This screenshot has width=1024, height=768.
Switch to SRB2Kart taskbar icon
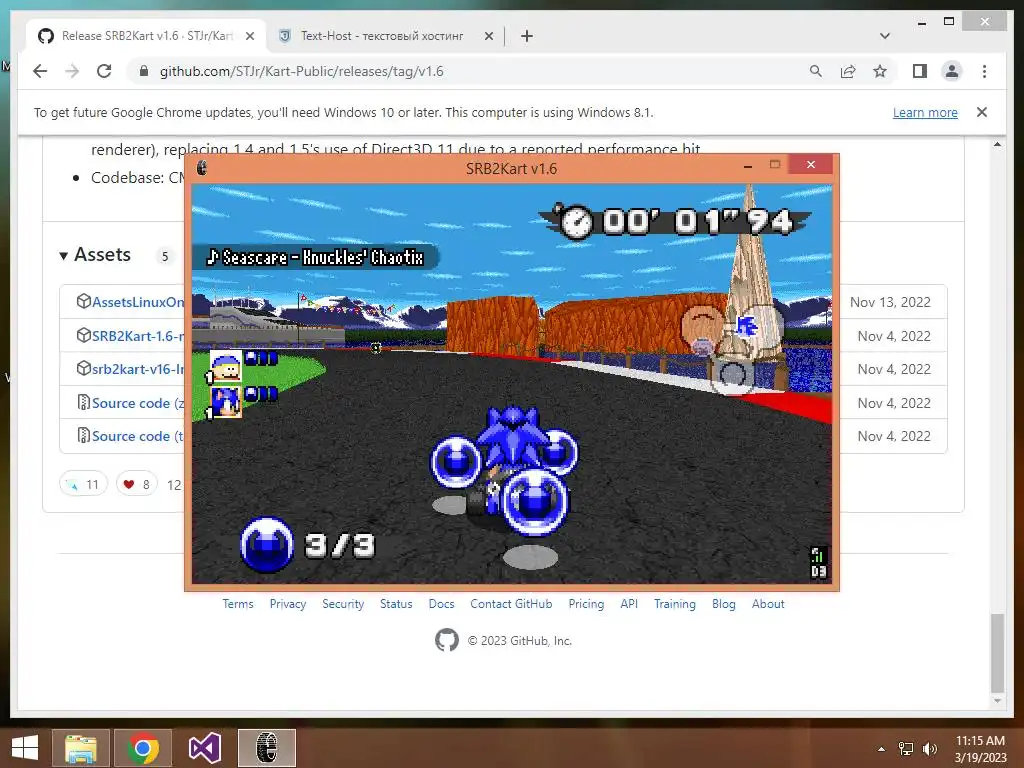266,748
